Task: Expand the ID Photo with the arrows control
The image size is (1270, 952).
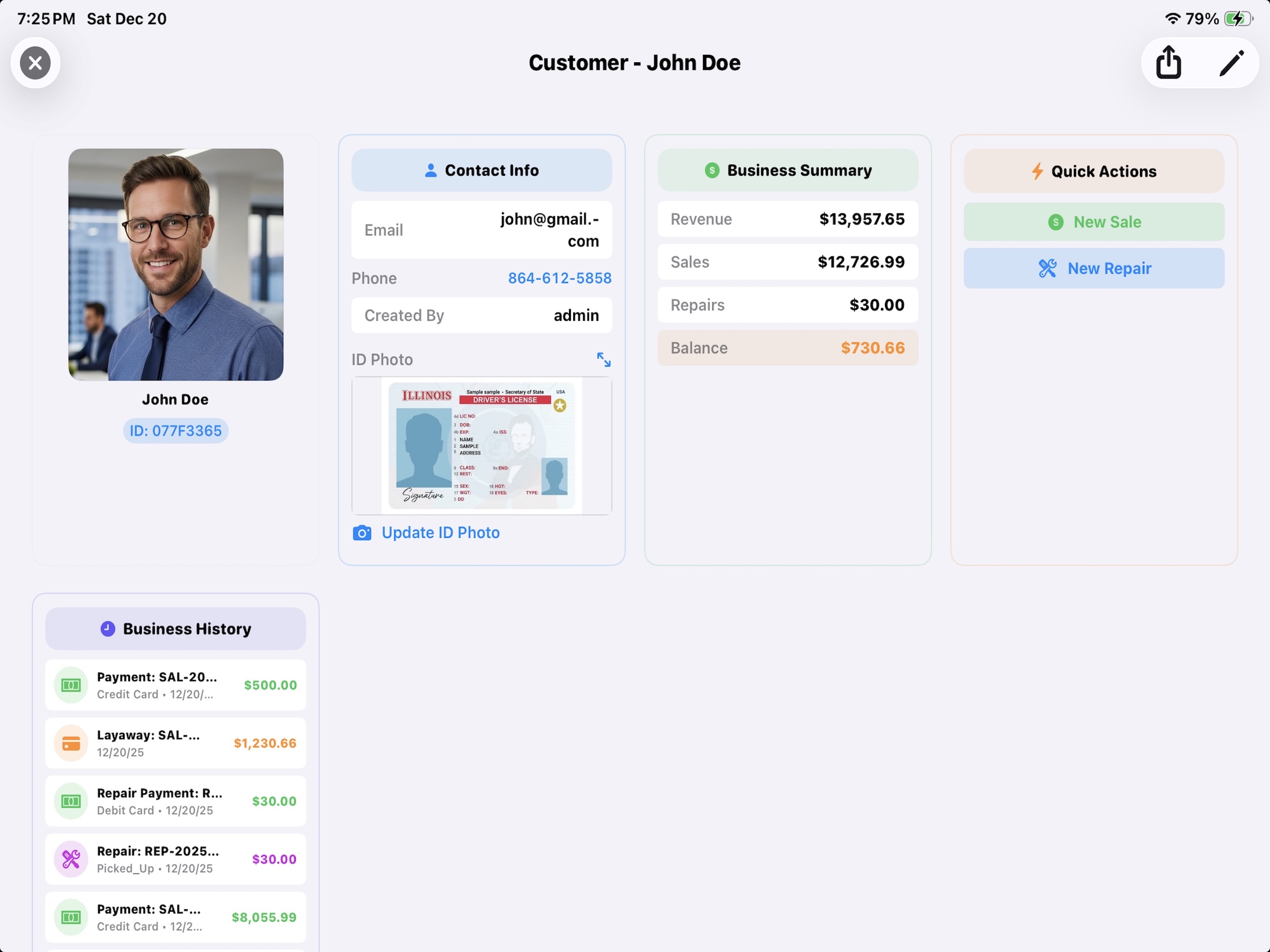Action: [603, 359]
